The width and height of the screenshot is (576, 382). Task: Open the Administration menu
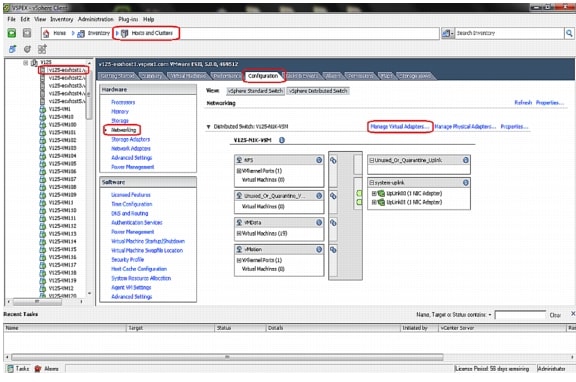click(96, 19)
